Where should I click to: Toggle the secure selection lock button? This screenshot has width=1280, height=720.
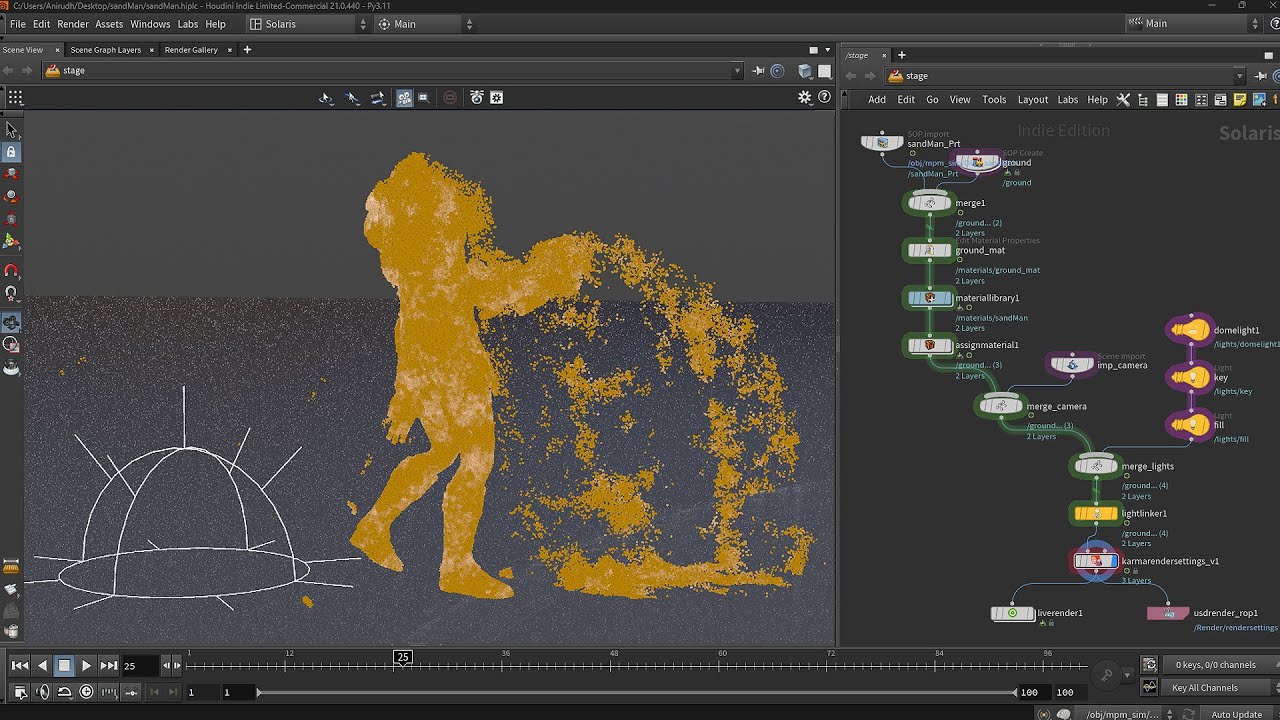click(11, 152)
